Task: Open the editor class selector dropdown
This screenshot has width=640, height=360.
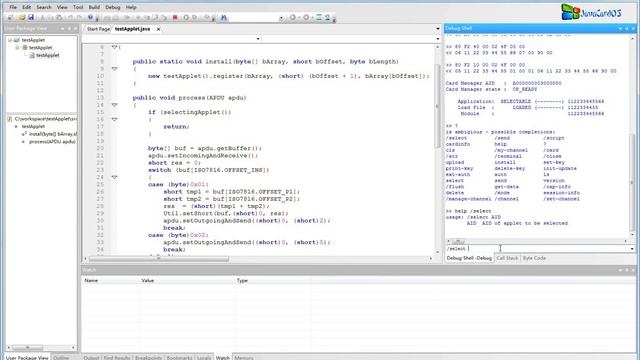Action: [x=258, y=39]
